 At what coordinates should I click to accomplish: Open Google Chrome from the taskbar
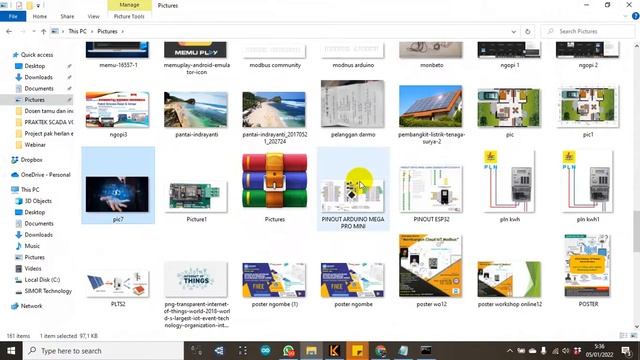380,351
